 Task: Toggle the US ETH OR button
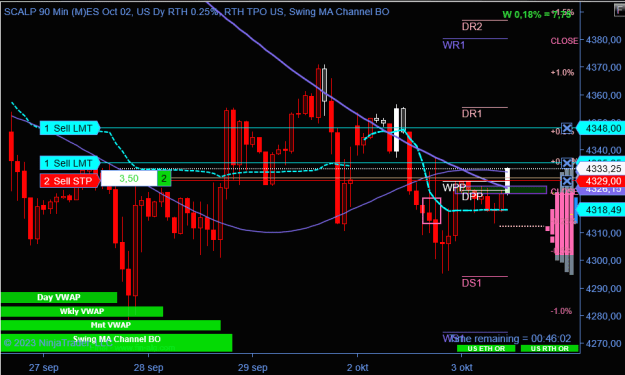click(486, 348)
